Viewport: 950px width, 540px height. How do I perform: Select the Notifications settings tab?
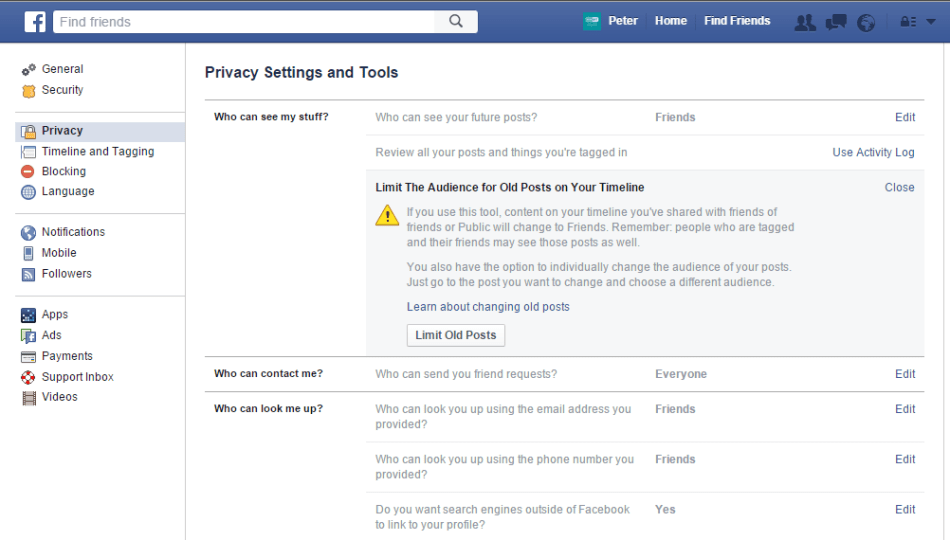73,232
